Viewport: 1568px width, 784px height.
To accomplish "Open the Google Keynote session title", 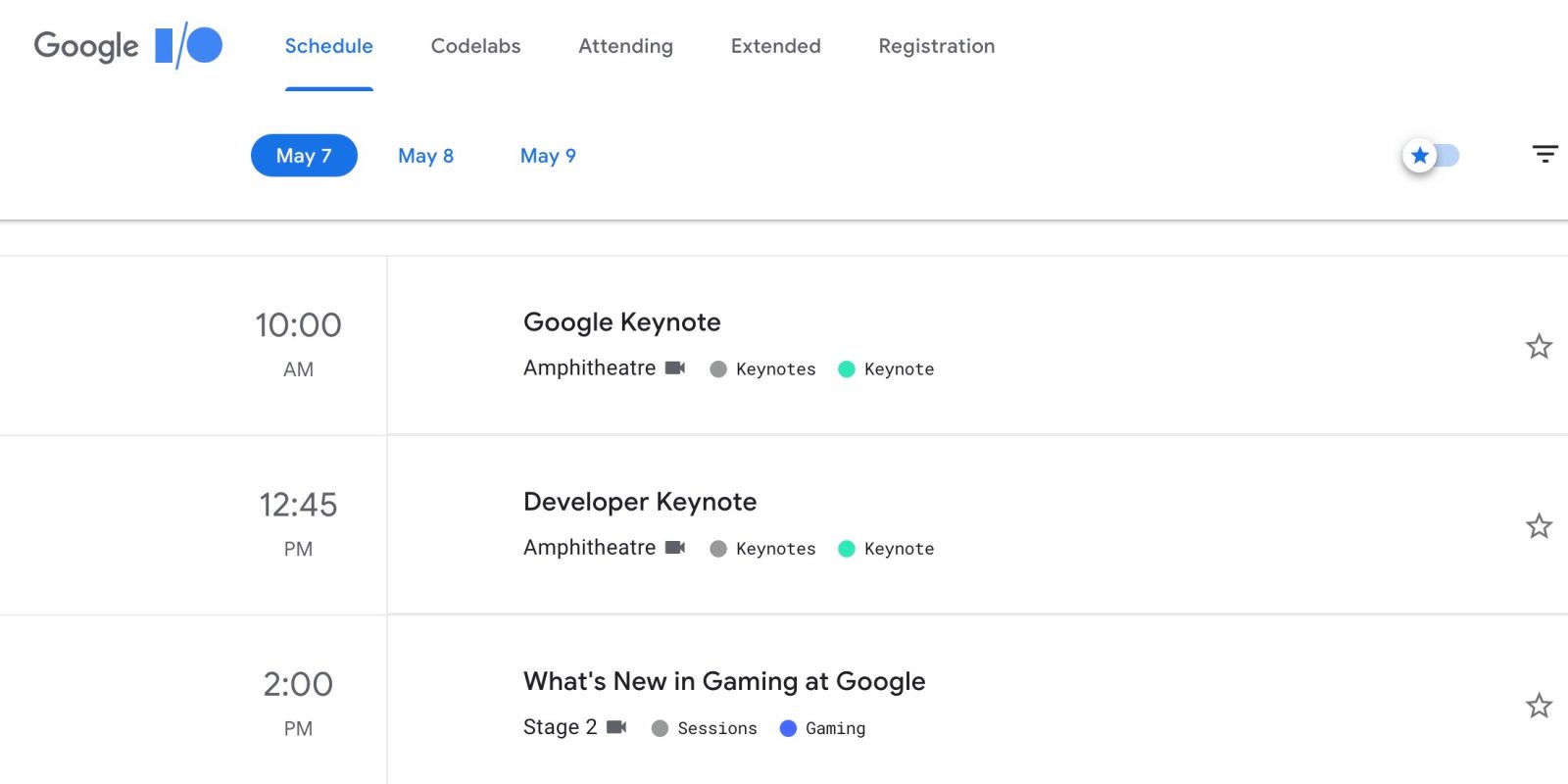I will point(622,321).
